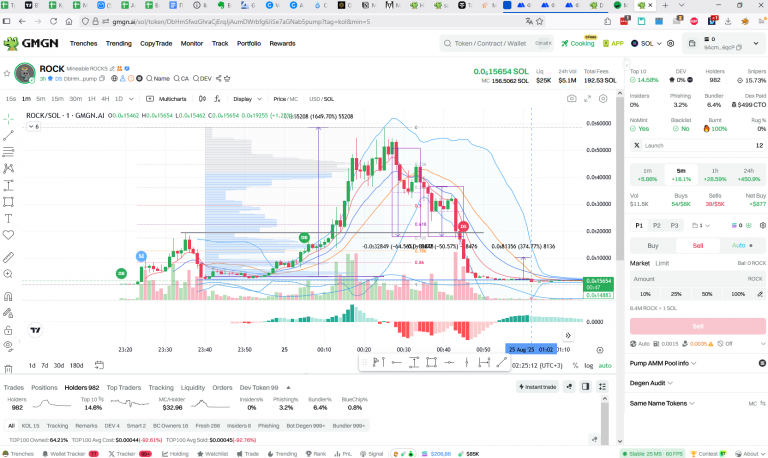The width and height of the screenshot is (768, 458).
Task: Switch chart to 15s timeframe
Action: tap(11, 98)
